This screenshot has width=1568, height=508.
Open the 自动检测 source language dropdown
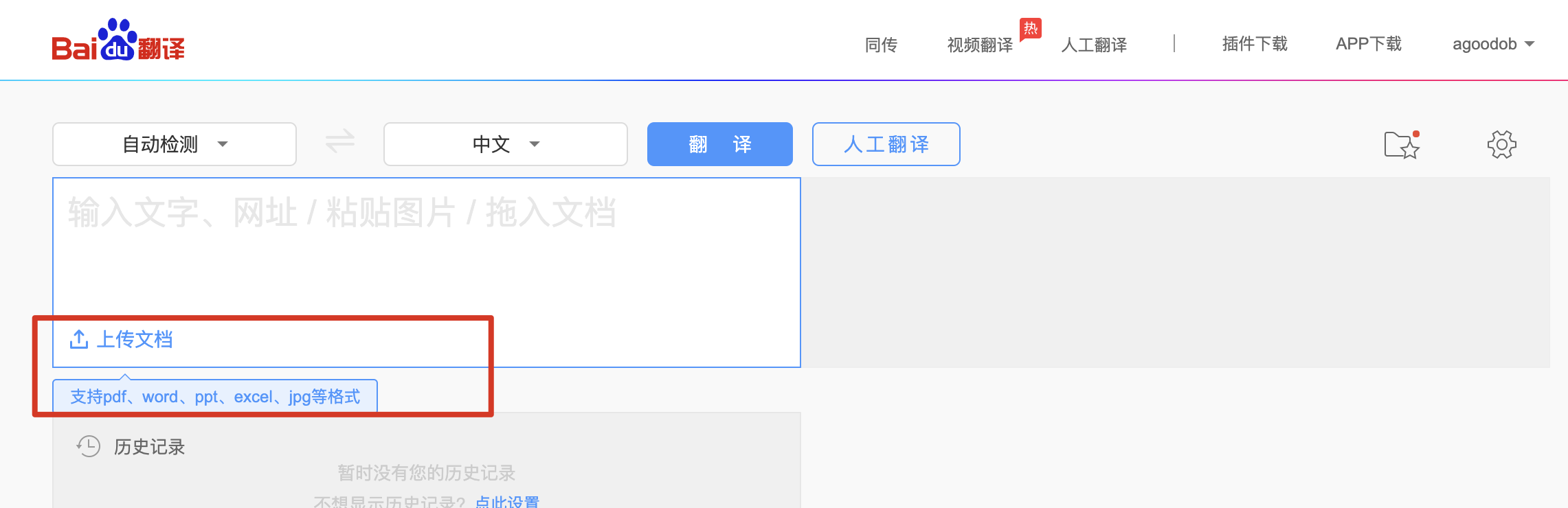click(x=175, y=144)
